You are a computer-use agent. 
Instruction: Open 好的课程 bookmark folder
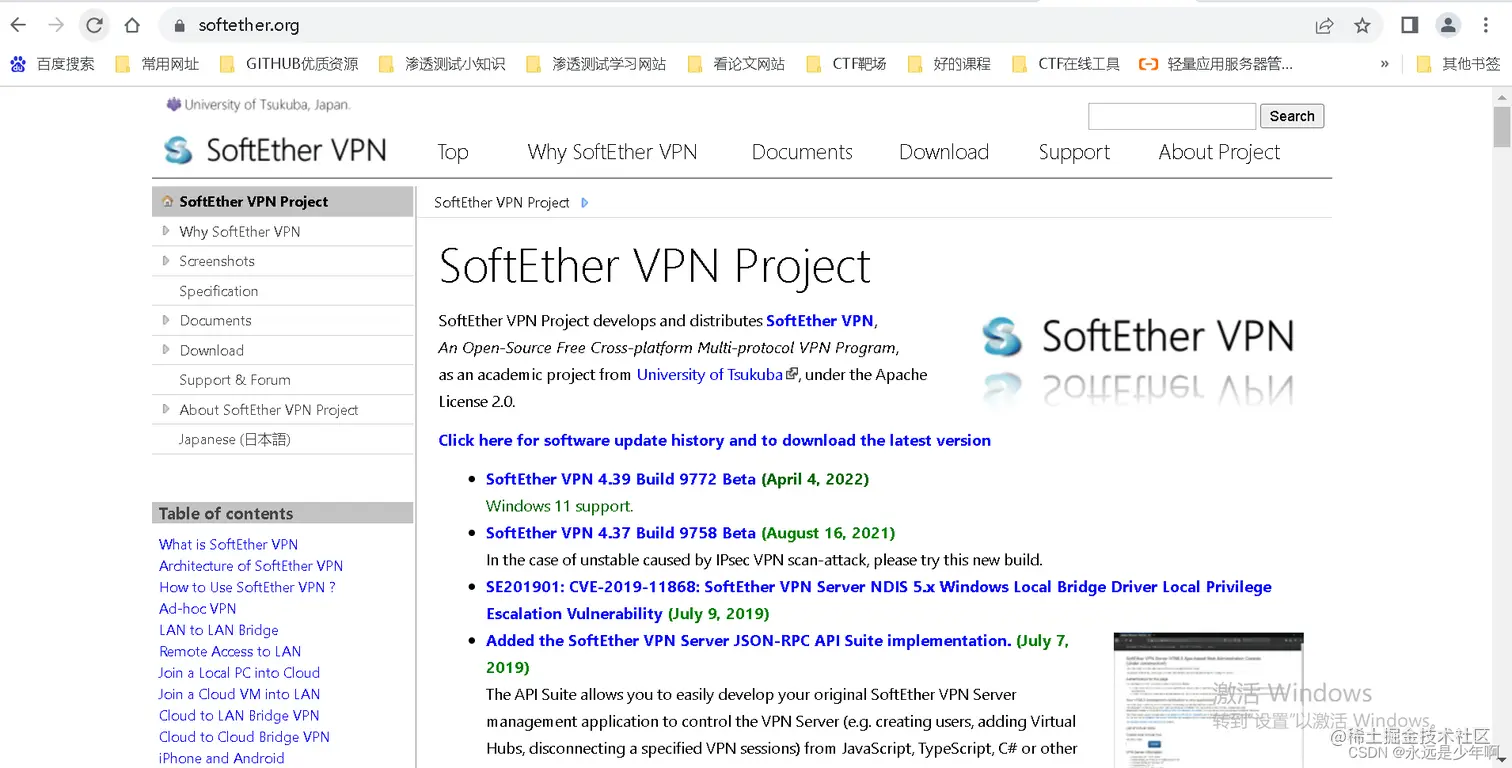pos(949,64)
